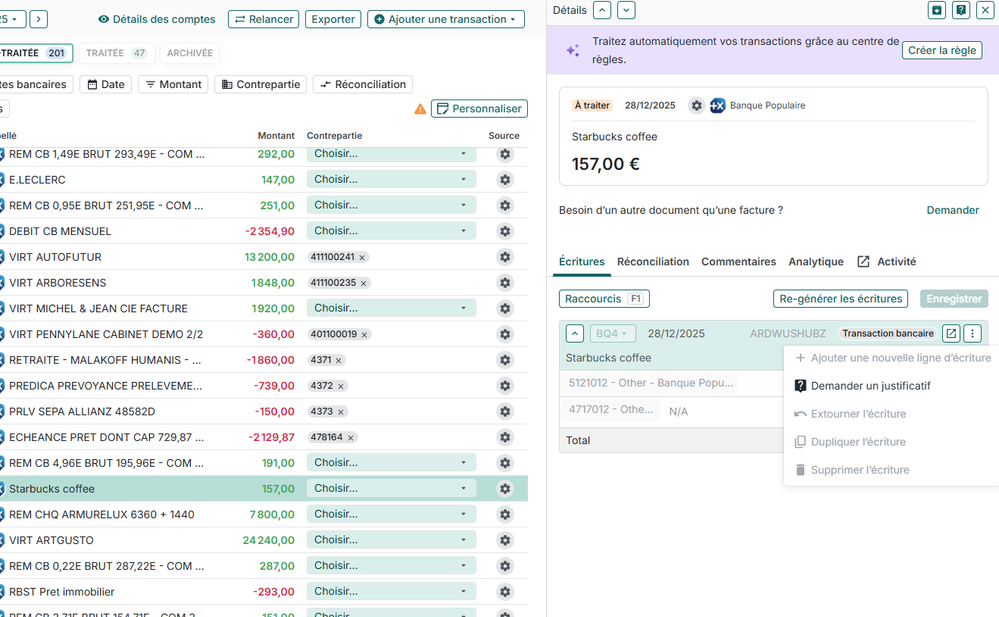Click the gear icon beside Banque Populaire

[x=697, y=106]
